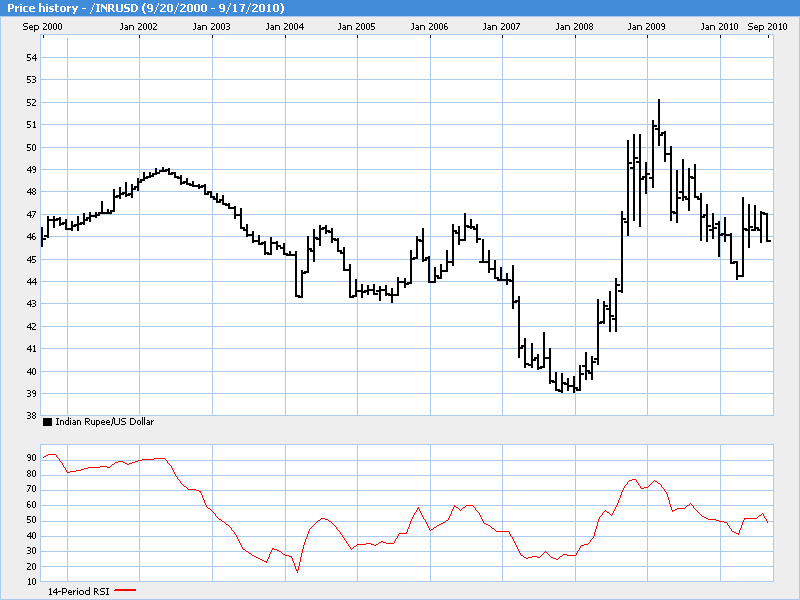Select the Jan 2009 date label

647,26
